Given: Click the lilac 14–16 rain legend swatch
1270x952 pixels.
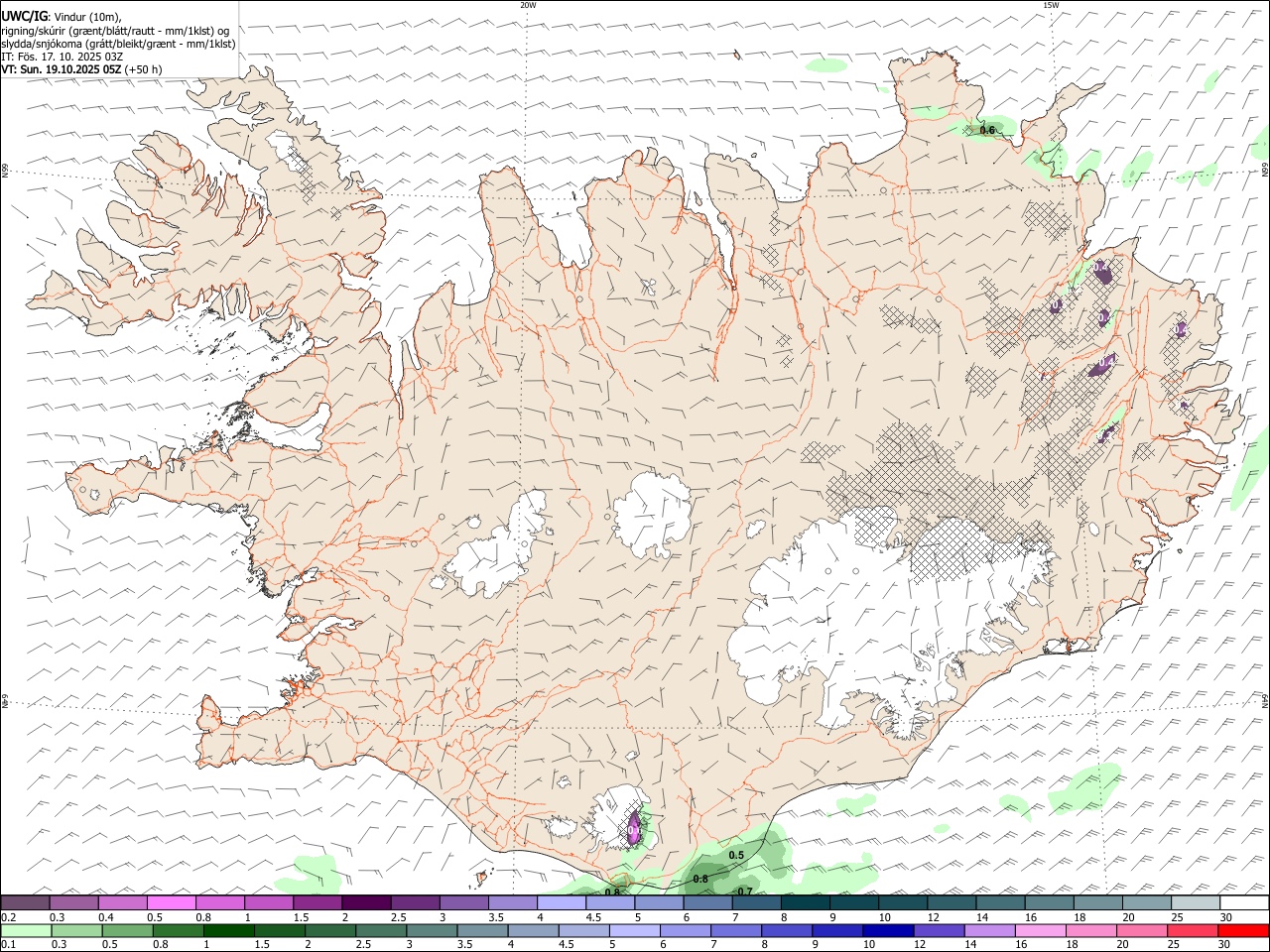Looking at the screenshot, I should click(988, 931).
